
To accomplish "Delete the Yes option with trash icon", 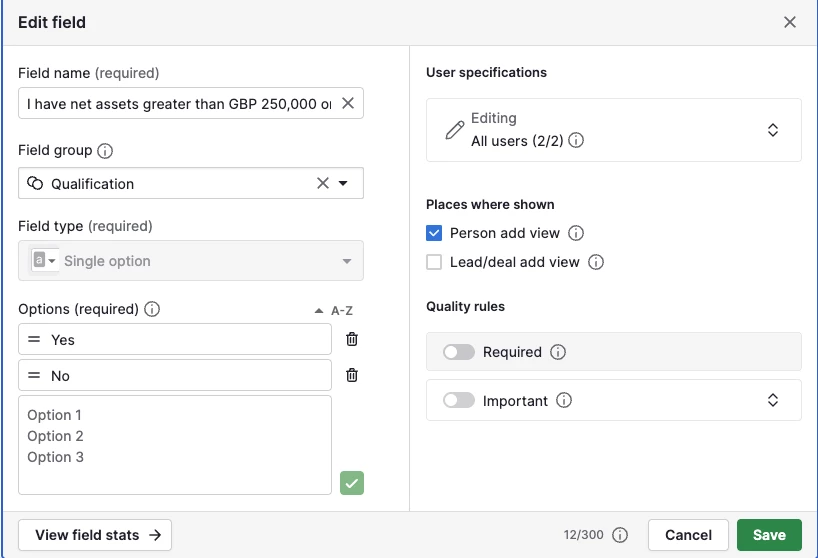I will point(352,339).
